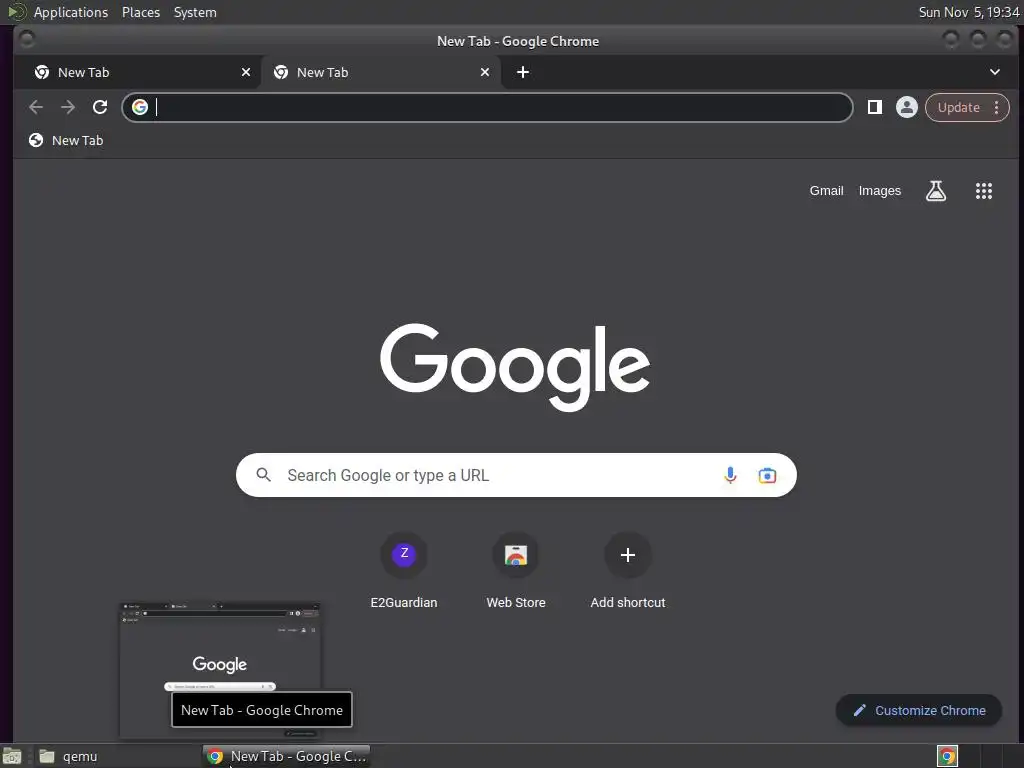The width and height of the screenshot is (1024, 768).
Task: Expand the tab search chevron
Action: tap(995, 72)
